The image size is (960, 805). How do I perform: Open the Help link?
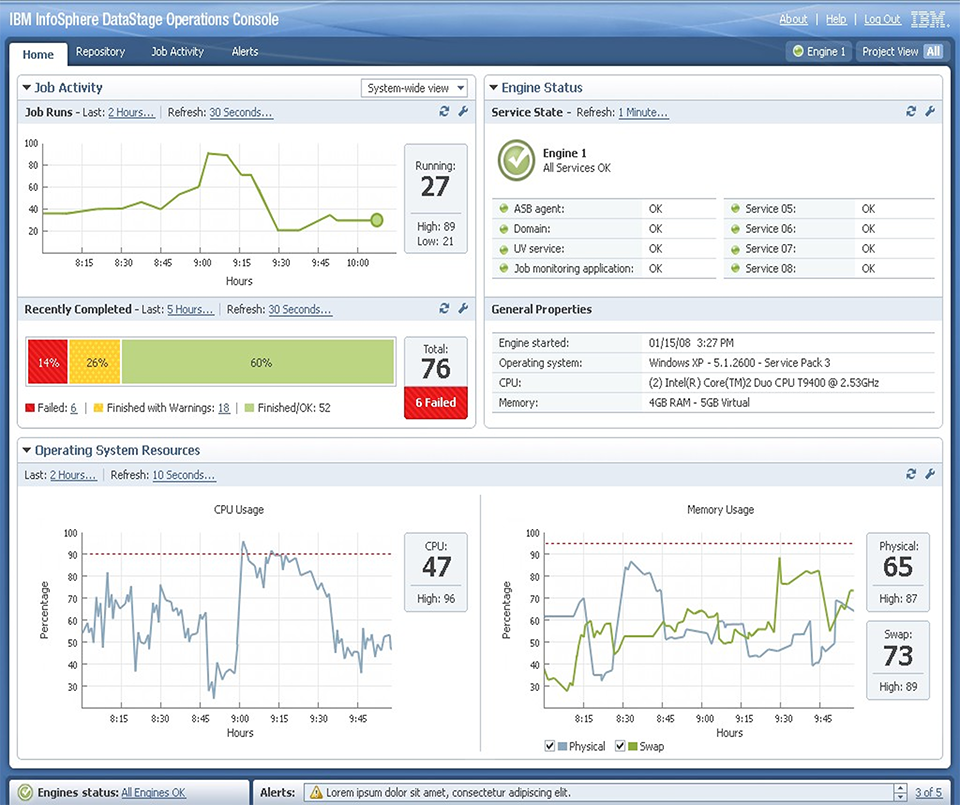(x=836, y=20)
